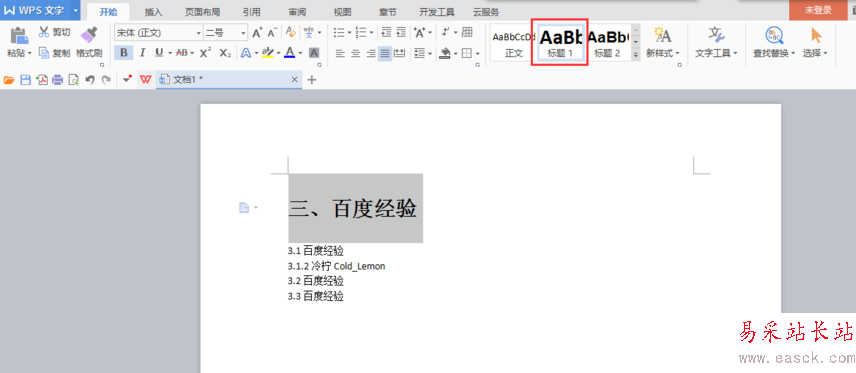Click the increase font size icon
The image size is (856, 373).
[257, 33]
